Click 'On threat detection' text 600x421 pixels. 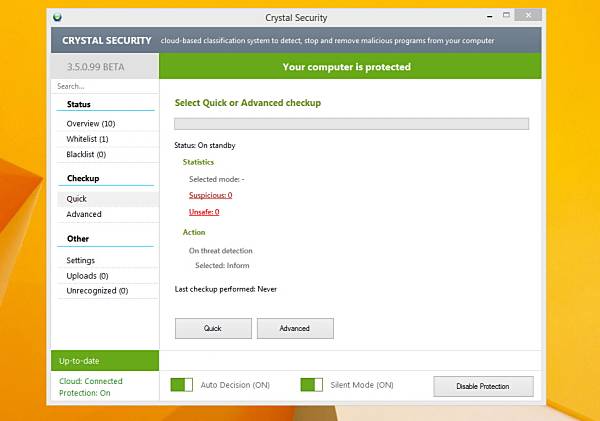point(220,251)
